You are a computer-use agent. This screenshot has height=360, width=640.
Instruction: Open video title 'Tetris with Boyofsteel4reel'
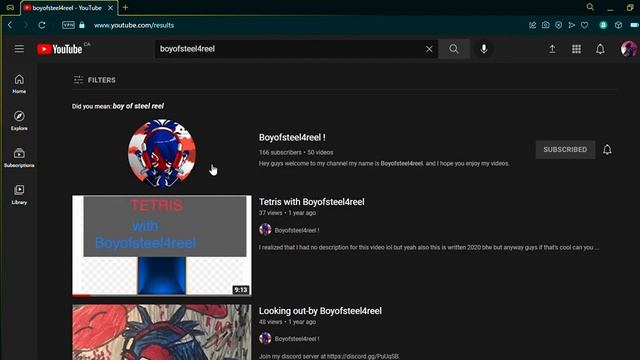click(311, 202)
